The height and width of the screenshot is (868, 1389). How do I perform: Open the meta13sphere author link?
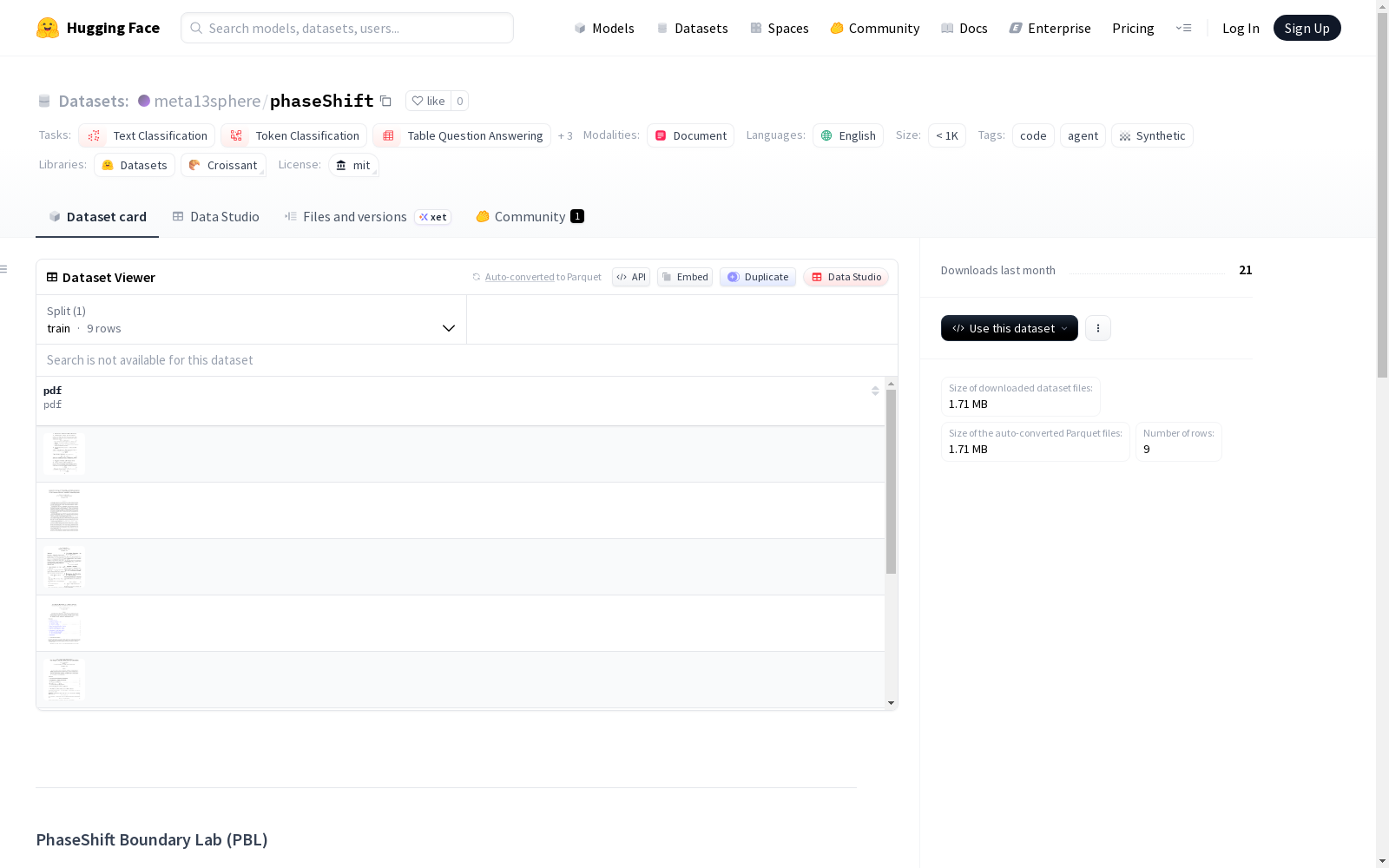click(x=207, y=101)
